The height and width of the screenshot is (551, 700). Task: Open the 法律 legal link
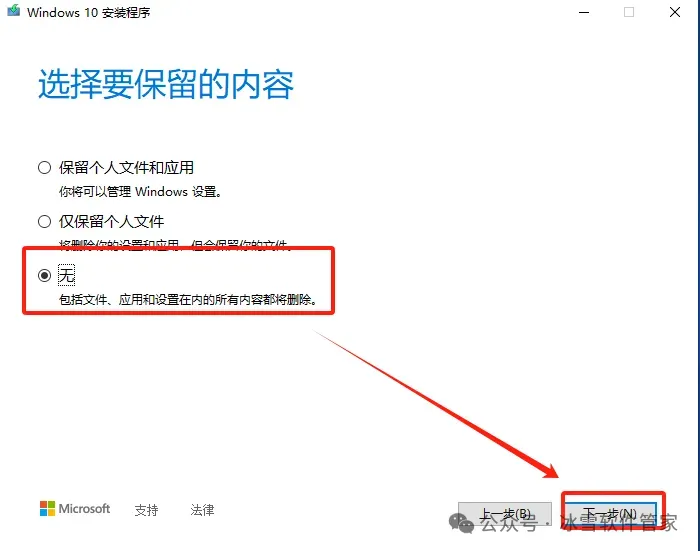[202, 510]
